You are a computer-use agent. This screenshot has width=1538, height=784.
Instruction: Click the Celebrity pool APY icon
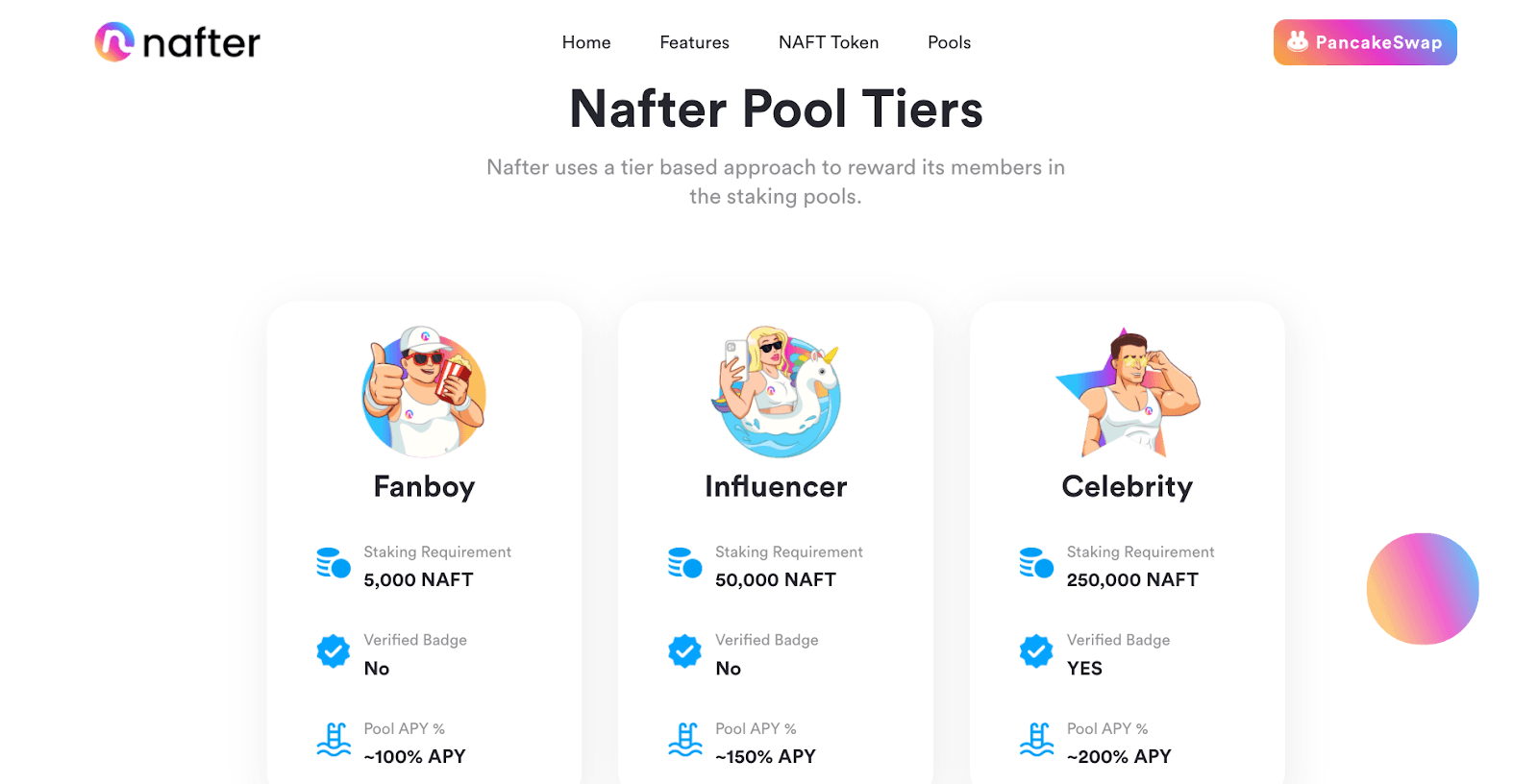pyautogui.click(x=1036, y=740)
